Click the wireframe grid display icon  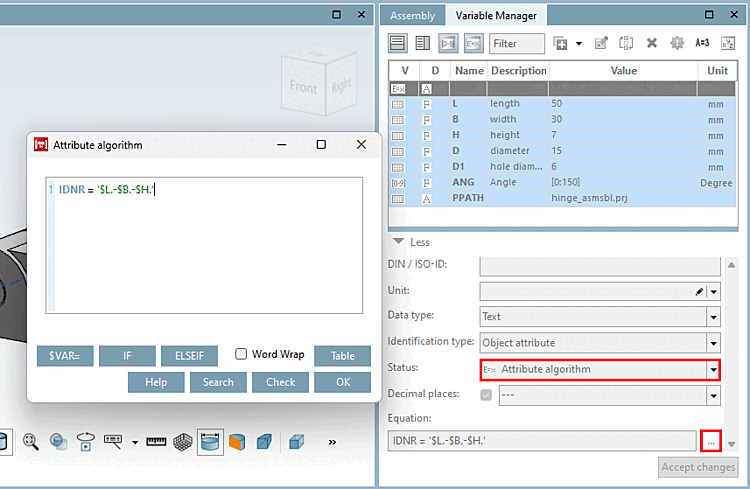pos(182,442)
